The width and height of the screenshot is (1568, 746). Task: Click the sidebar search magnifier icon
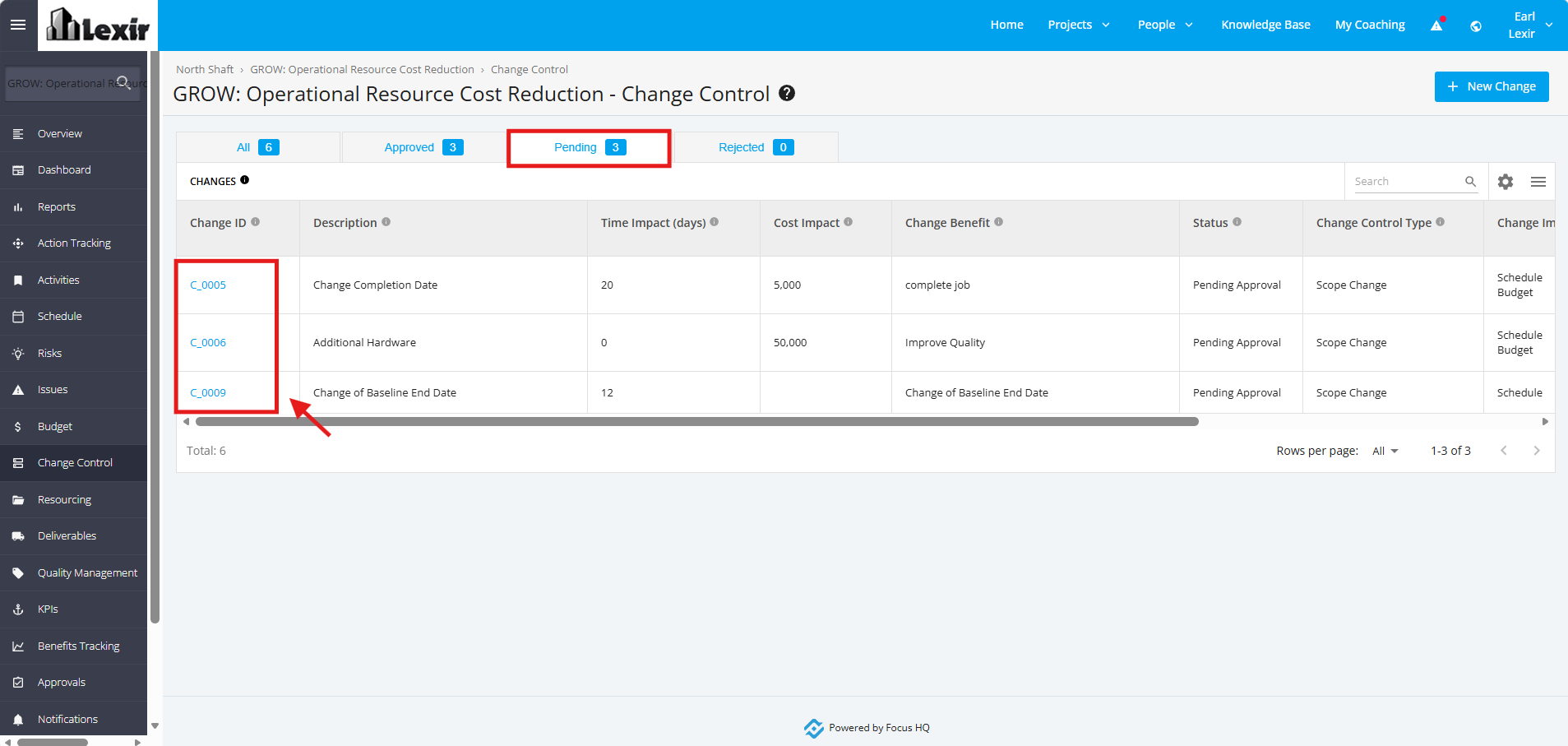point(124,81)
